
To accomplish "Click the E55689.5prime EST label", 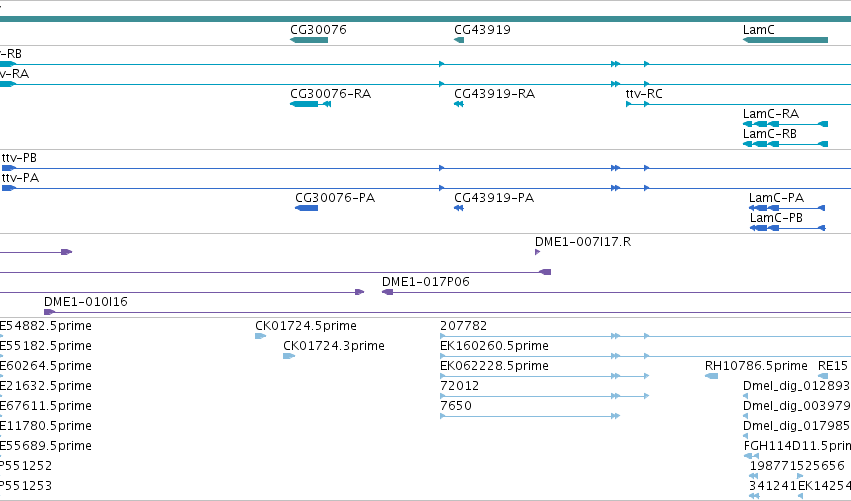I will (46, 446).
